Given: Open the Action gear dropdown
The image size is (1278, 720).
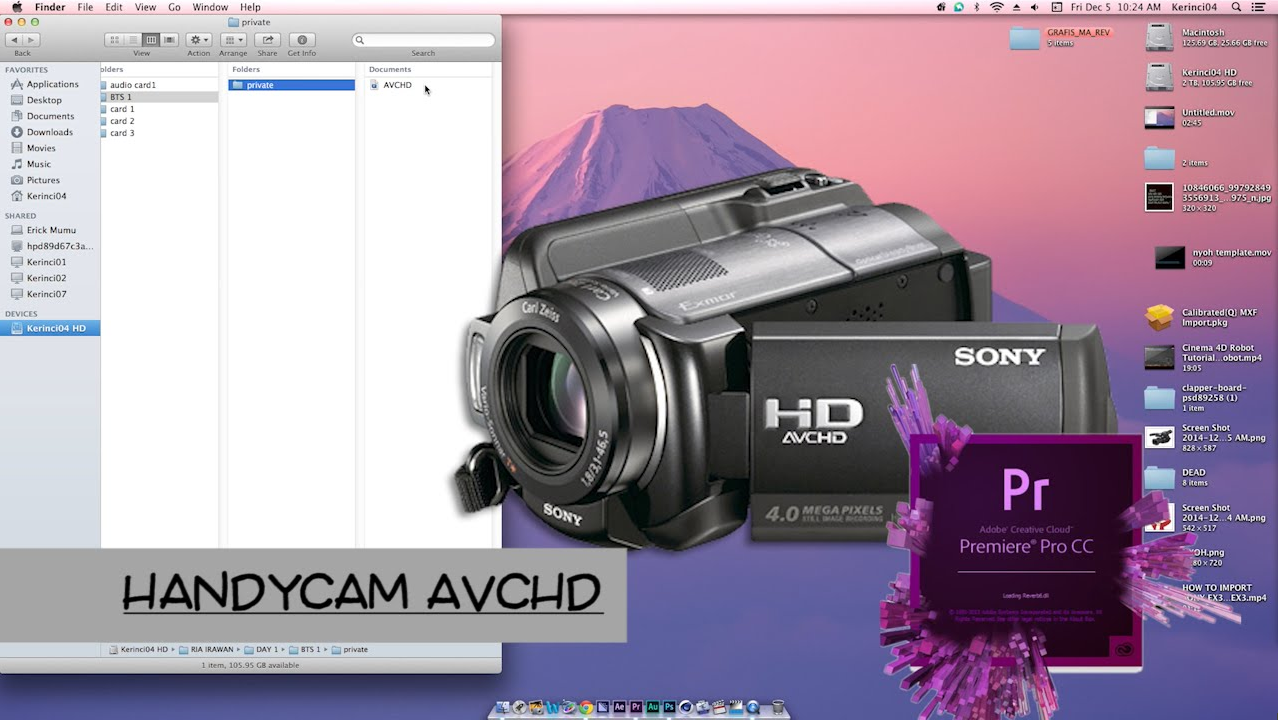Looking at the screenshot, I should [199, 40].
